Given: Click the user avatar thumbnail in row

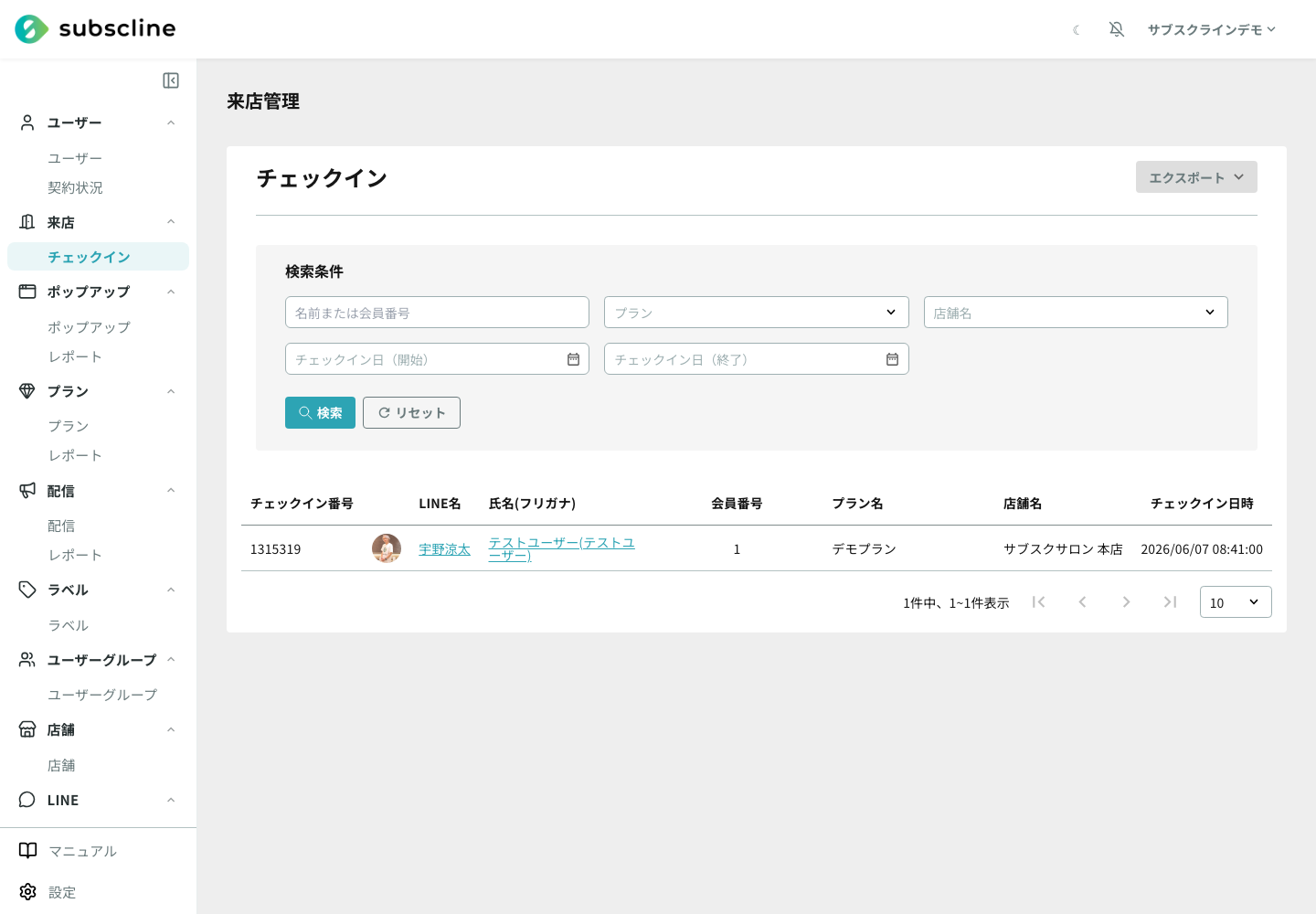Looking at the screenshot, I should pyautogui.click(x=387, y=548).
